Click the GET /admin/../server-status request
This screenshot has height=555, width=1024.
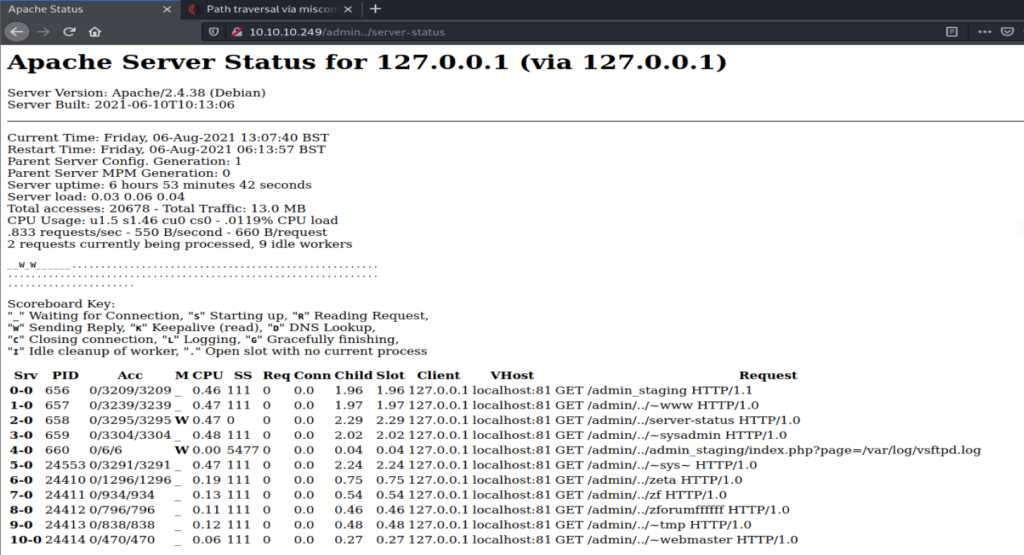[677, 420]
